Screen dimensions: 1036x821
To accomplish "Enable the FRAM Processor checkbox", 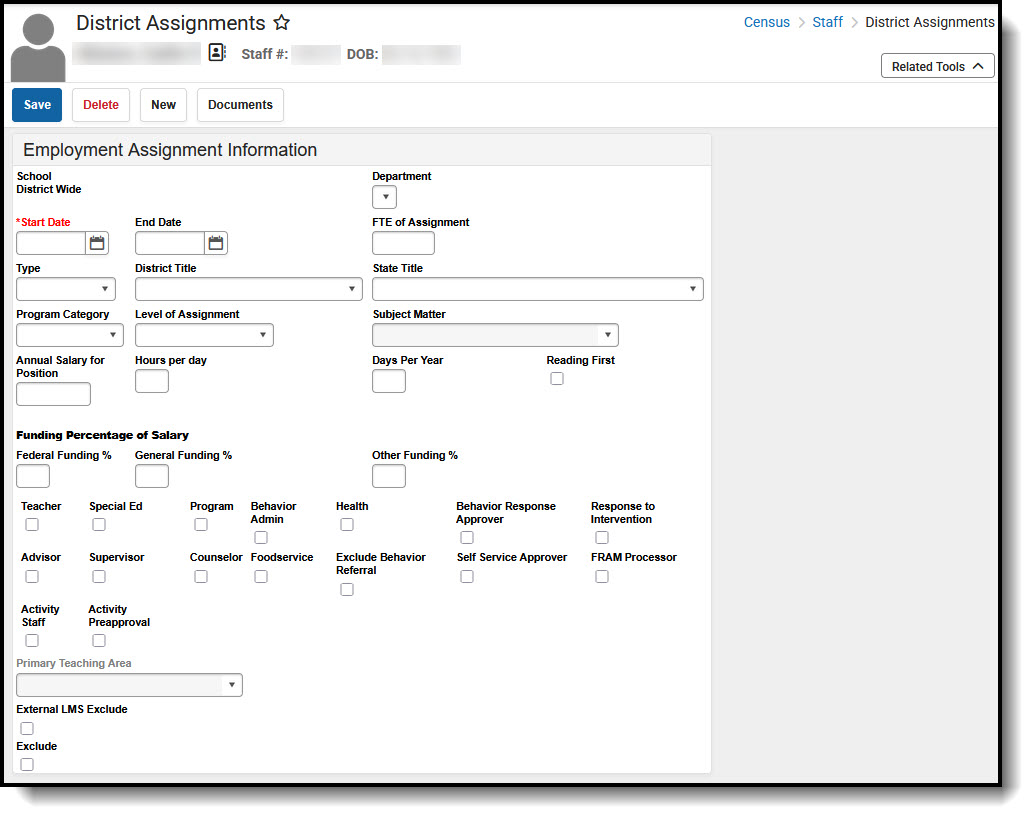I will (601, 575).
